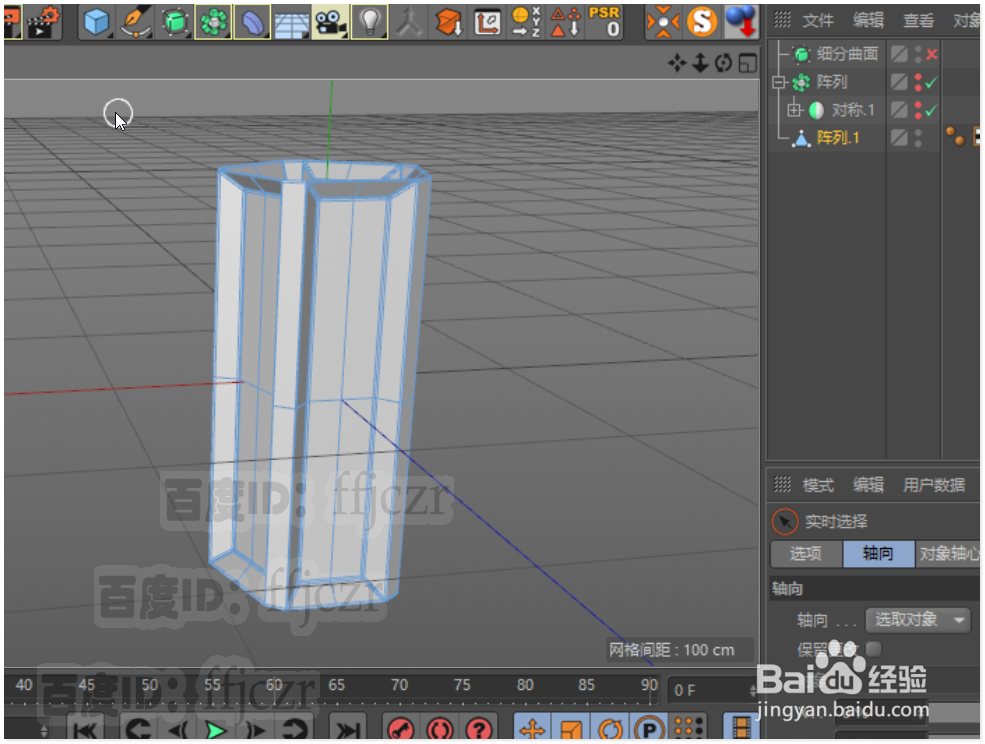Enable position recording (move) toggle

tap(532, 729)
